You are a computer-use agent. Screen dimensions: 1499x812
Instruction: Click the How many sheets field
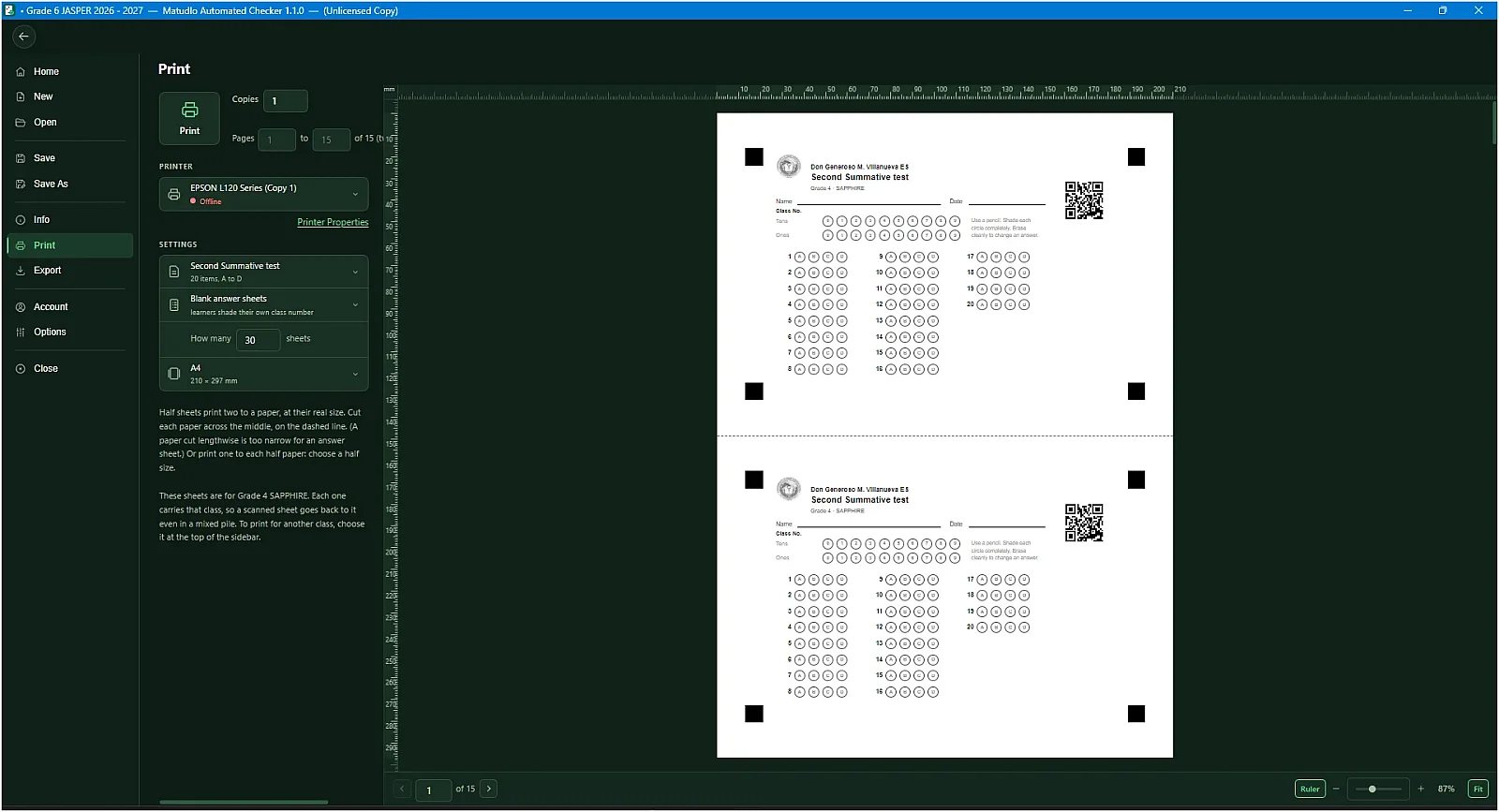pyautogui.click(x=258, y=340)
